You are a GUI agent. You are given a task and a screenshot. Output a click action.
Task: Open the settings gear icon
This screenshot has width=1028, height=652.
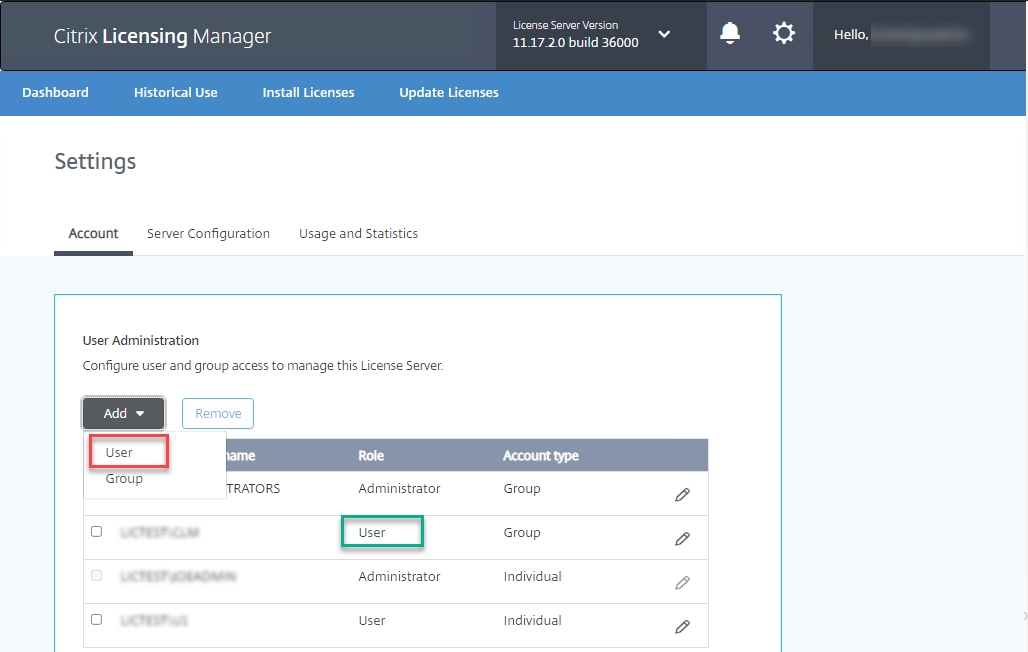[x=784, y=34]
